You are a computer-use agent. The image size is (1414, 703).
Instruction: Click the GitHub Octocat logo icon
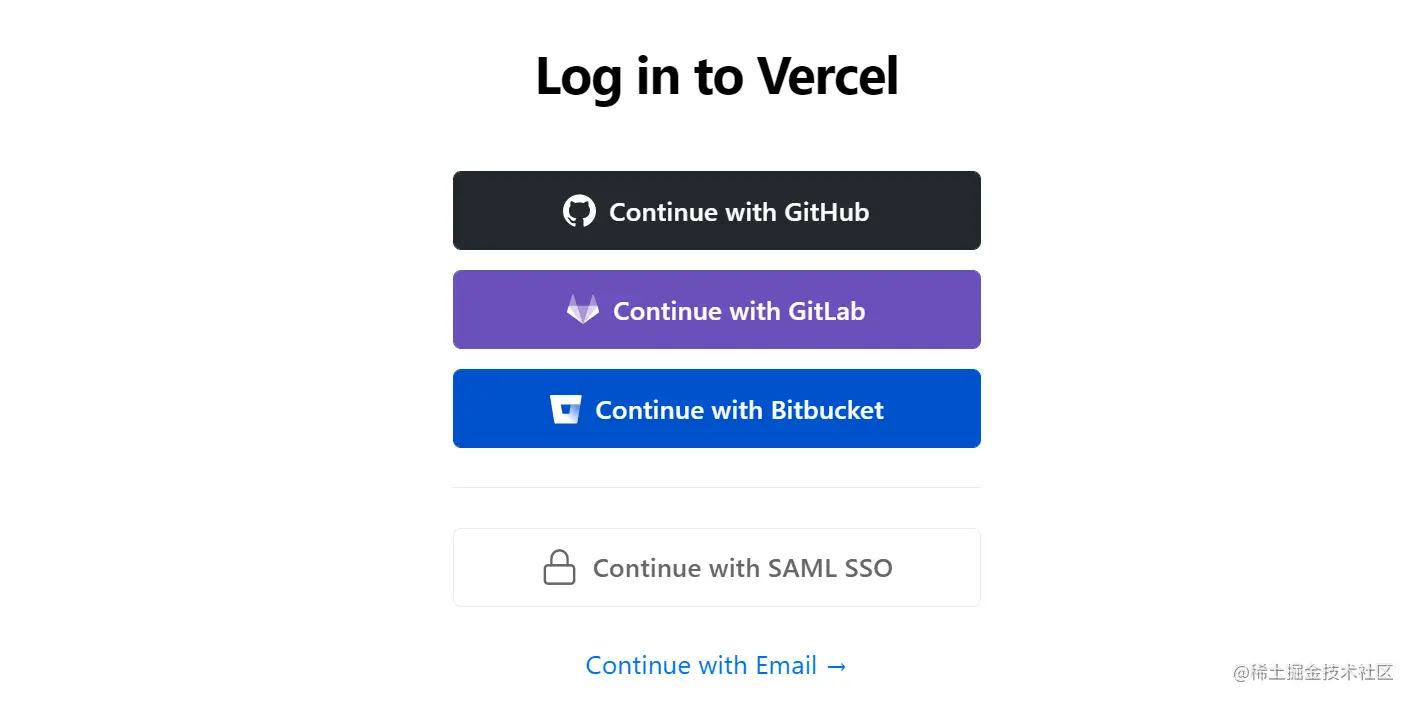[x=579, y=211]
